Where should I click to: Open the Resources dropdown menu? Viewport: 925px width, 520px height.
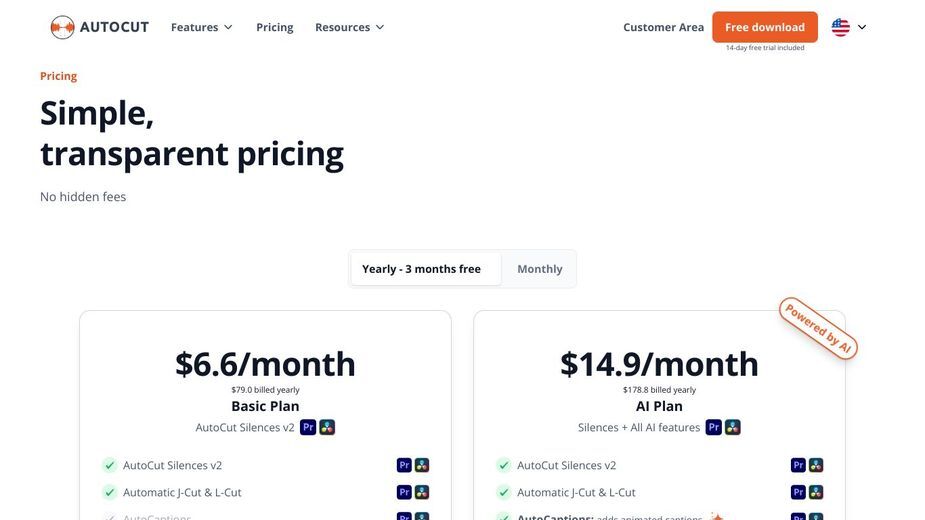[350, 27]
